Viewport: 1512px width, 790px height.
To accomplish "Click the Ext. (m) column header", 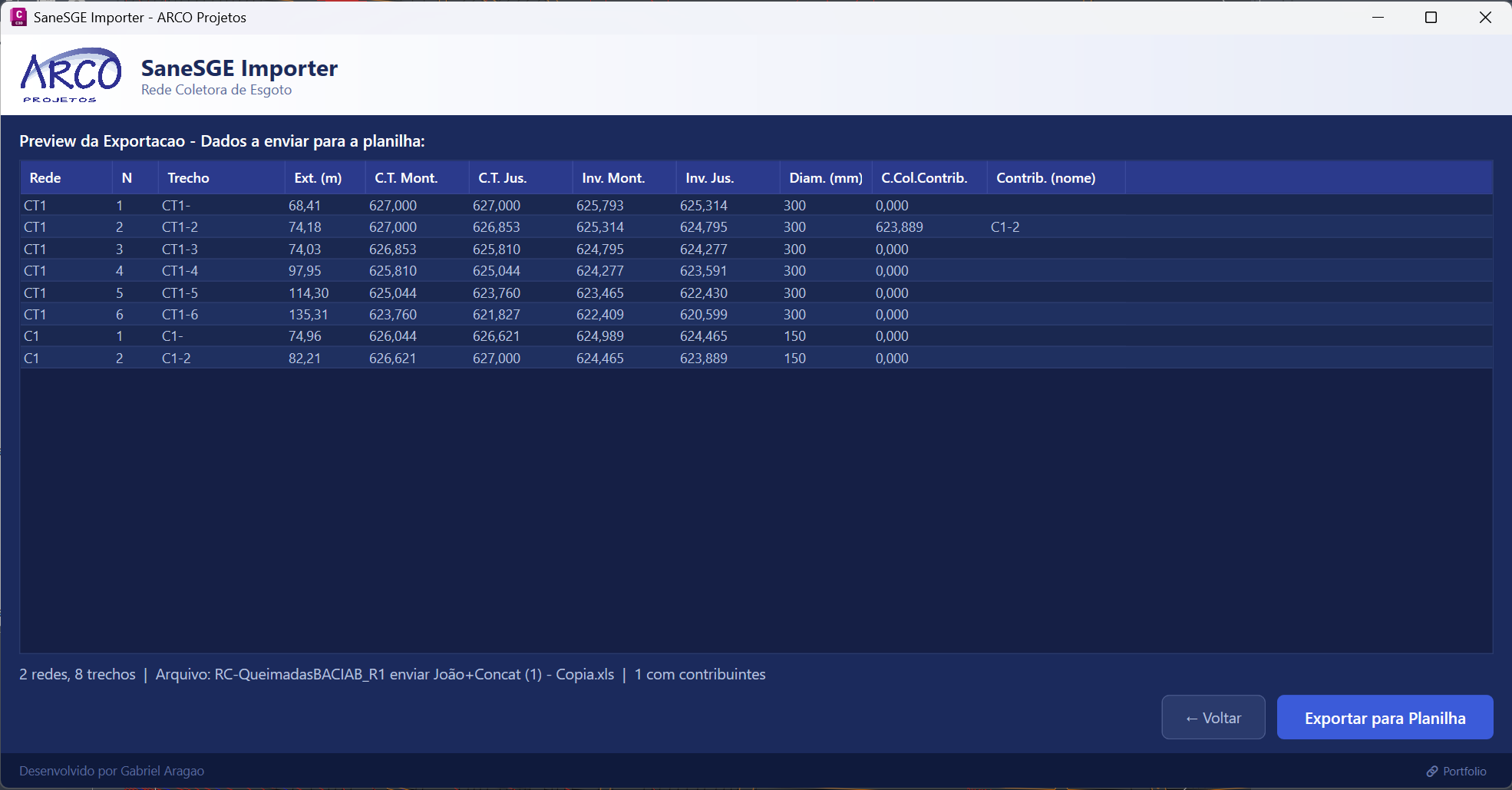I will 318,177.
